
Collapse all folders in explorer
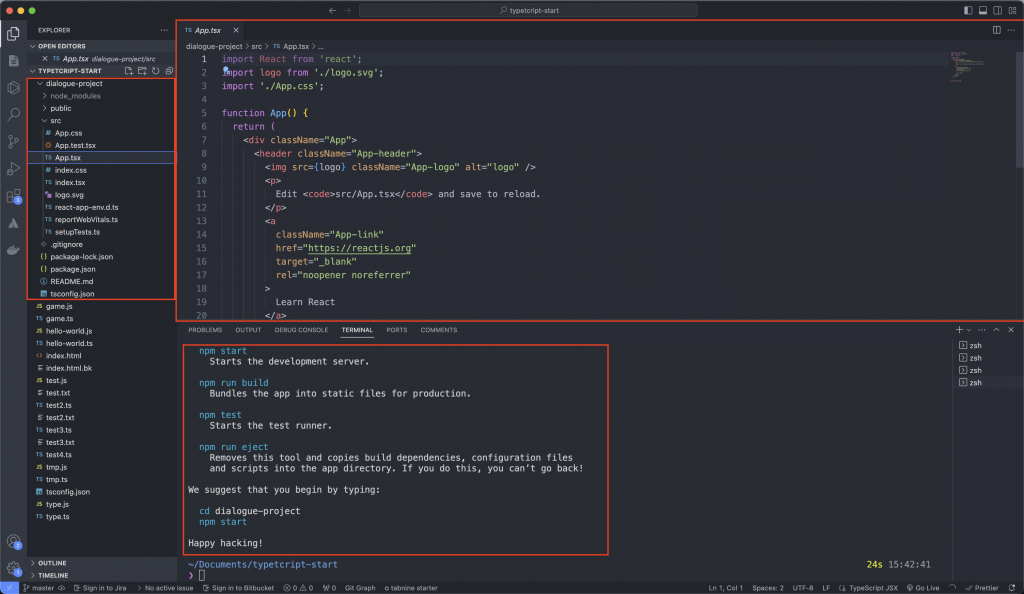click(169, 70)
